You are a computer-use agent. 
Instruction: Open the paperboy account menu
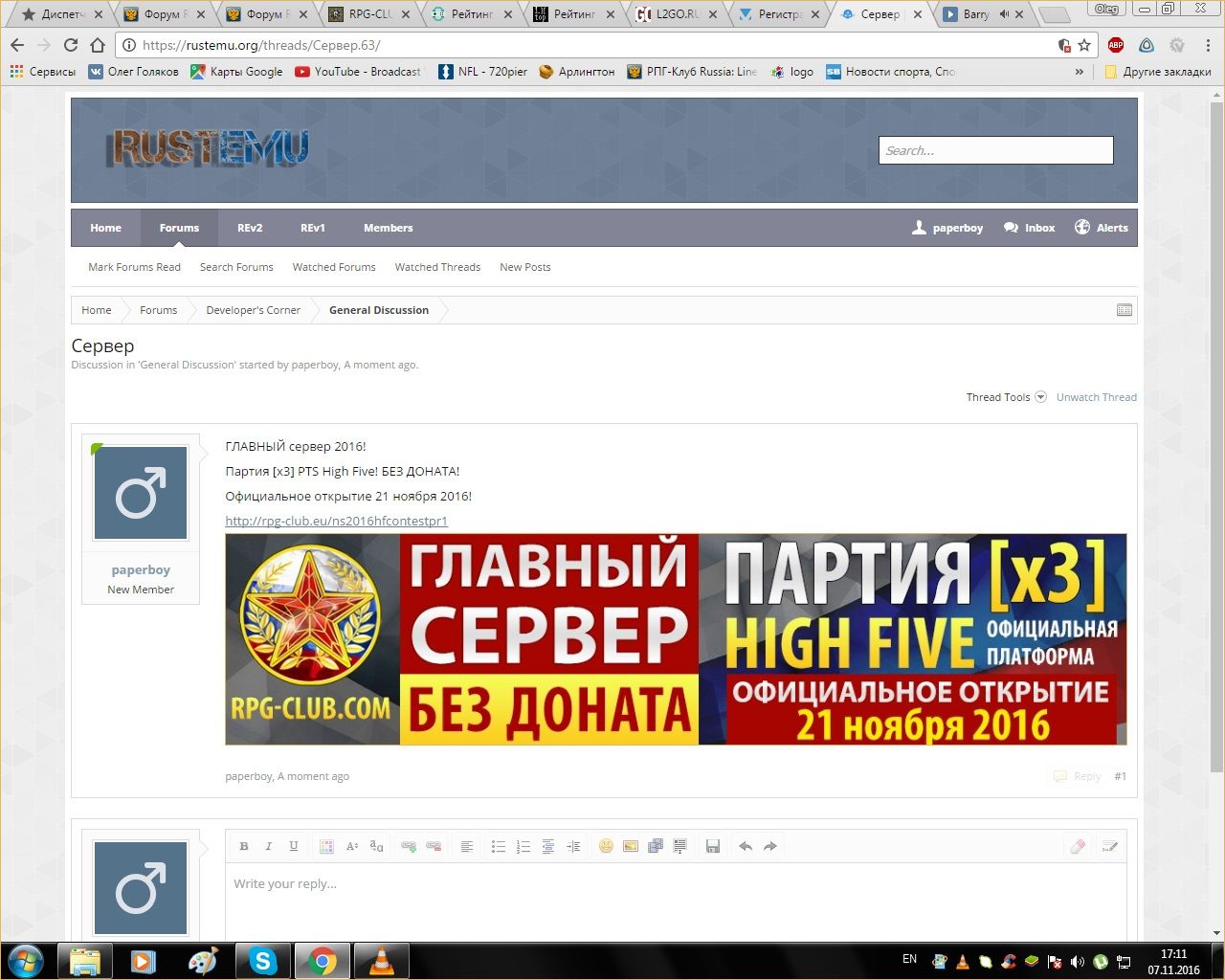coord(947,228)
